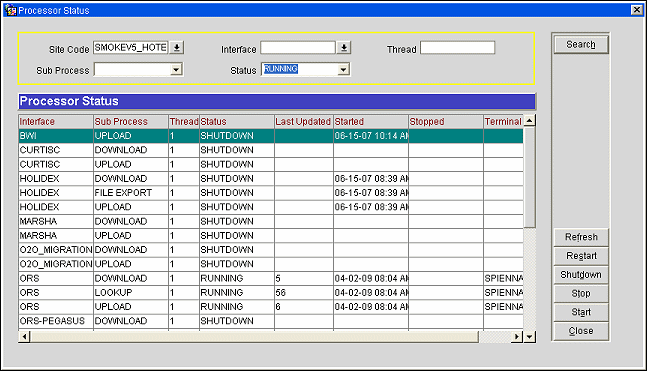647x371 pixels.
Task: Close the Processor Status window
Action: point(637,10)
